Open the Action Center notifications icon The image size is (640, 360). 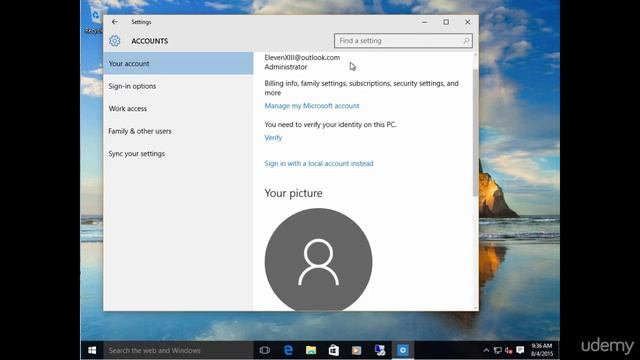(520, 350)
